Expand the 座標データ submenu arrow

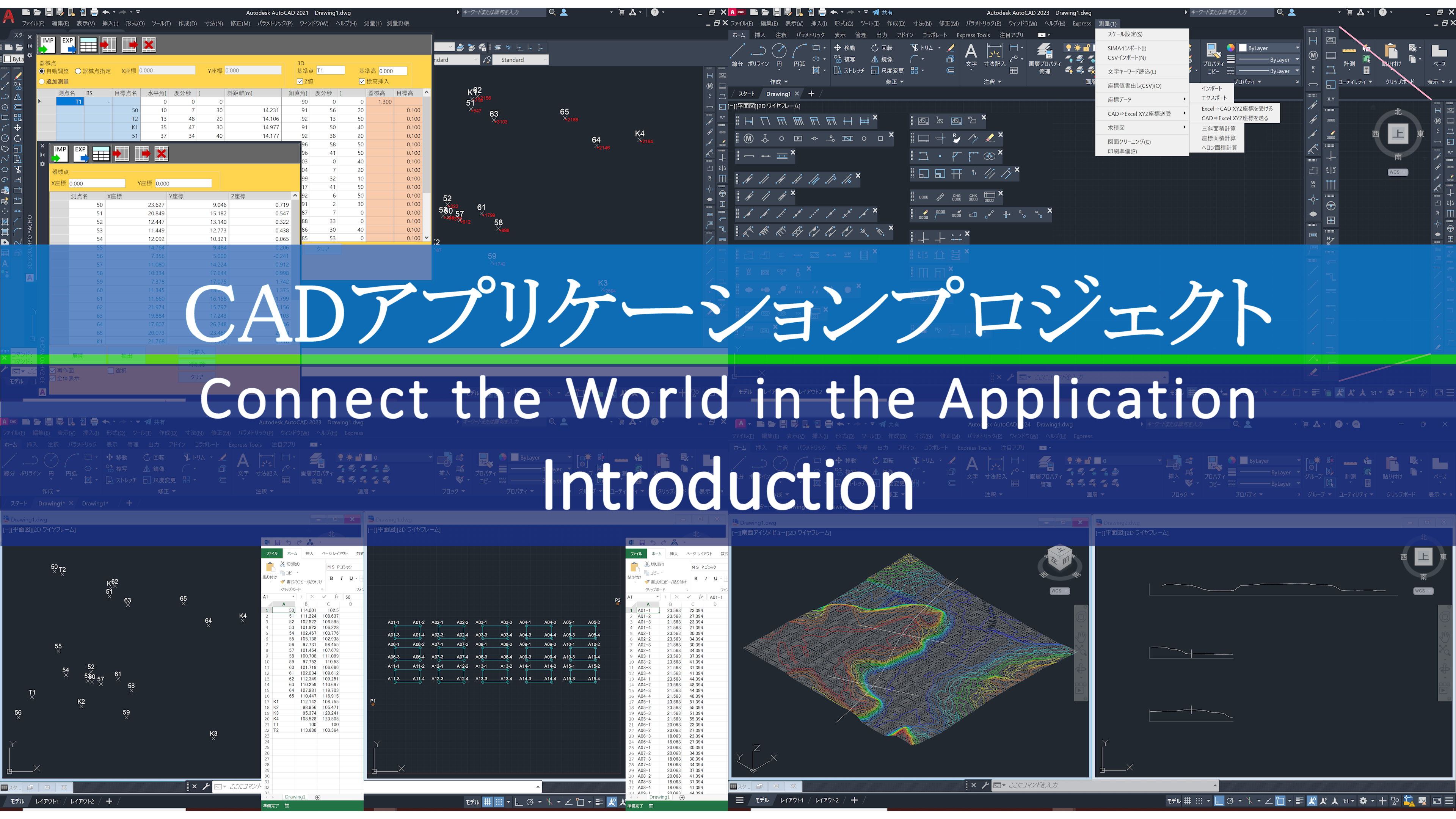point(1184,99)
